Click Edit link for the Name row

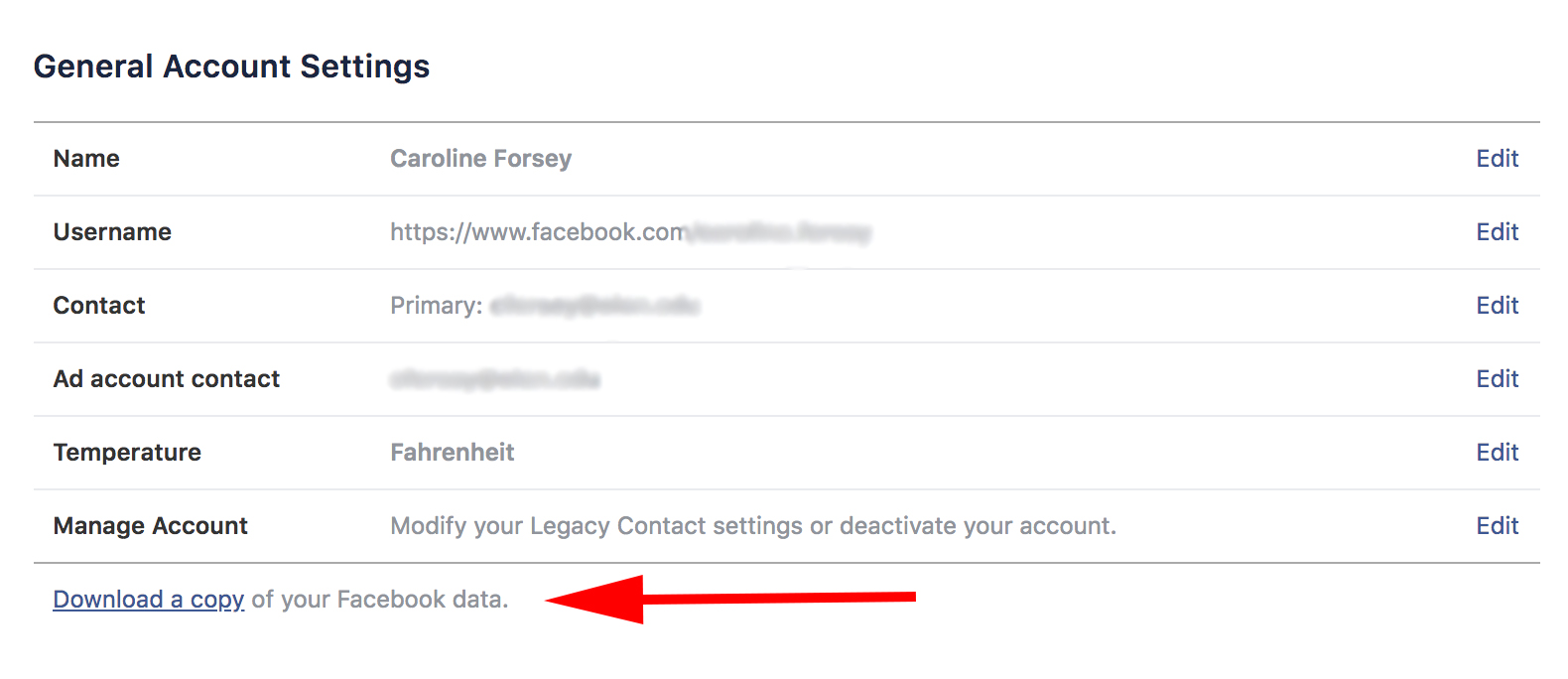[x=1497, y=159]
